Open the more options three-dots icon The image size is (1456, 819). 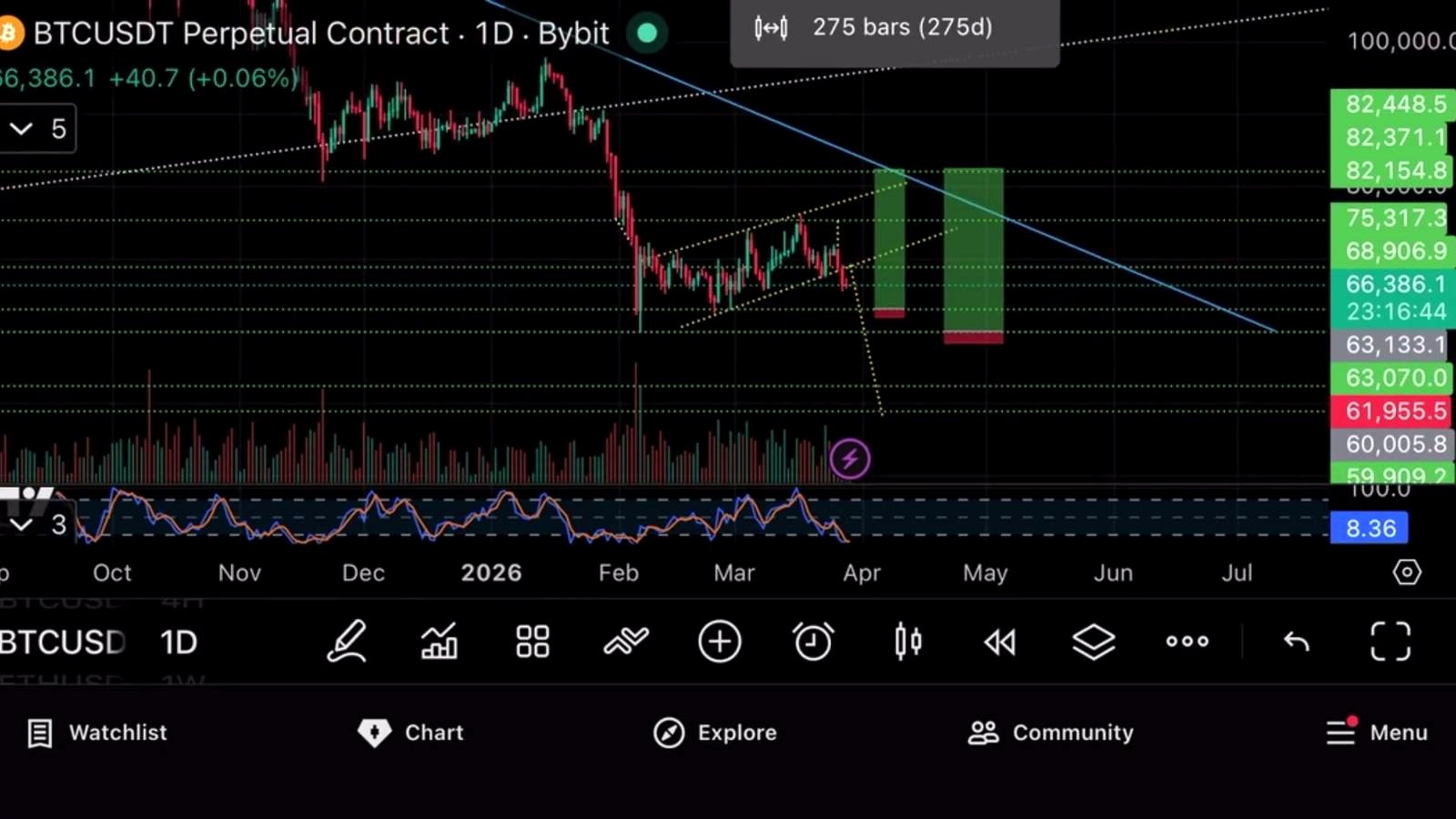click(1188, 642)
